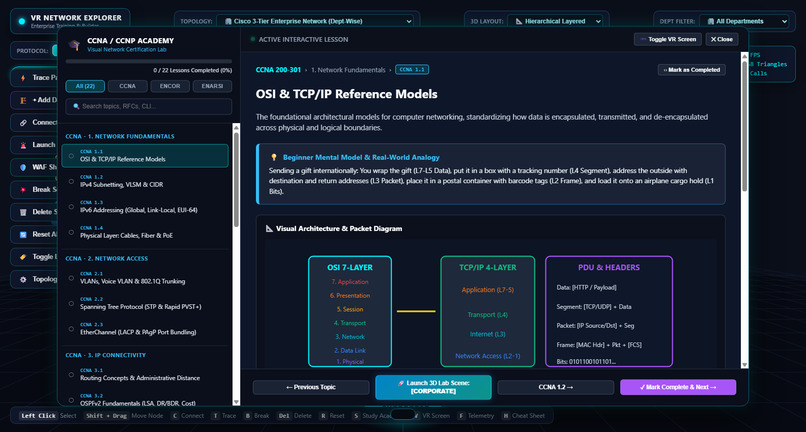Select the ENCOR filter tab
Image resolution: width=806 pixels, height=432 pixels.
[x=170, y=86]
